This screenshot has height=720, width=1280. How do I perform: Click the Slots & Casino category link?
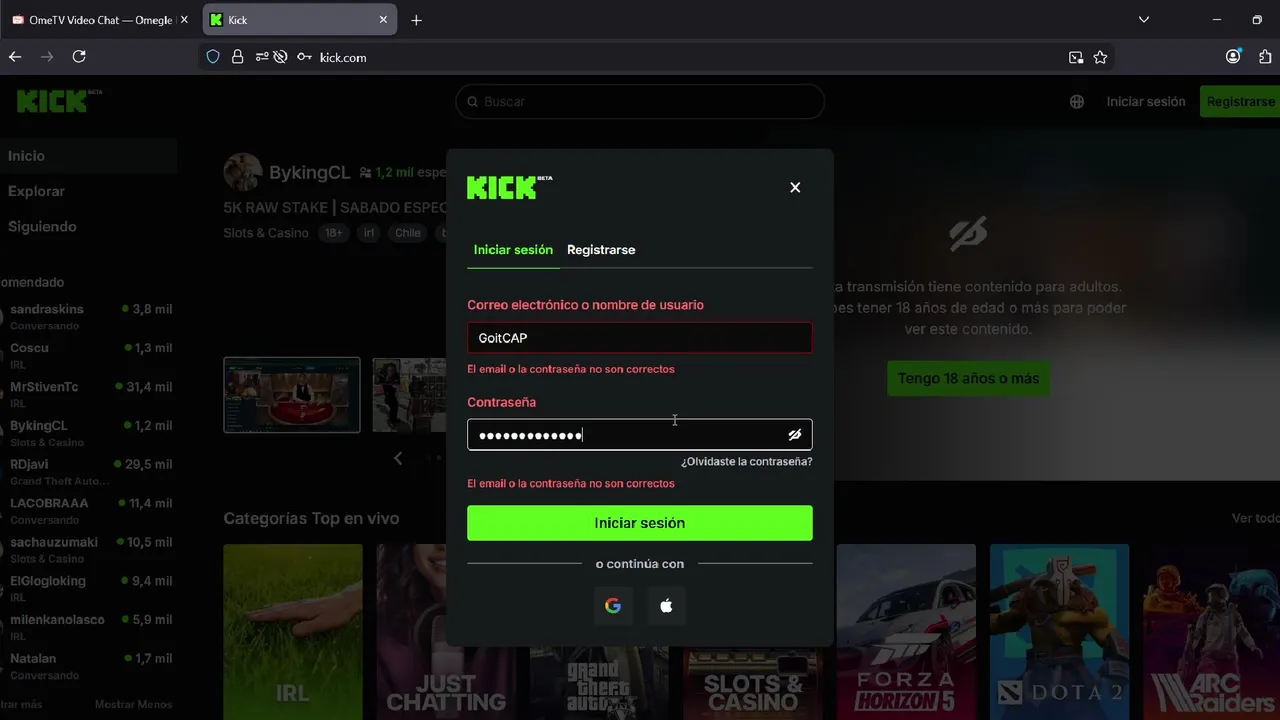(266, 233)
